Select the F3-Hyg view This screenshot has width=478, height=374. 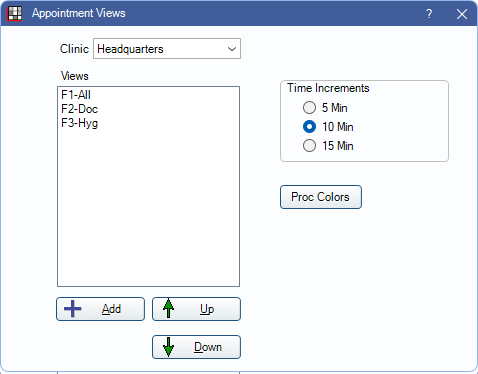click(x=148, y=123)
